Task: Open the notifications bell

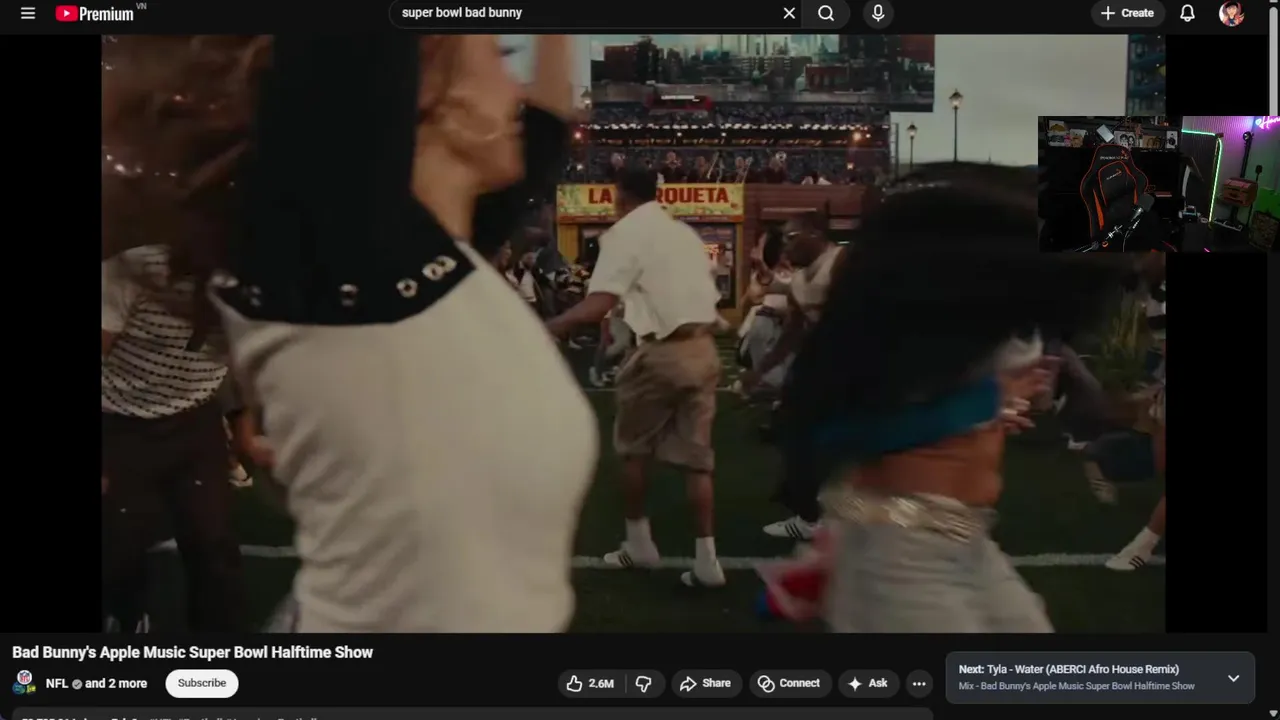Action: point(1187,13)
